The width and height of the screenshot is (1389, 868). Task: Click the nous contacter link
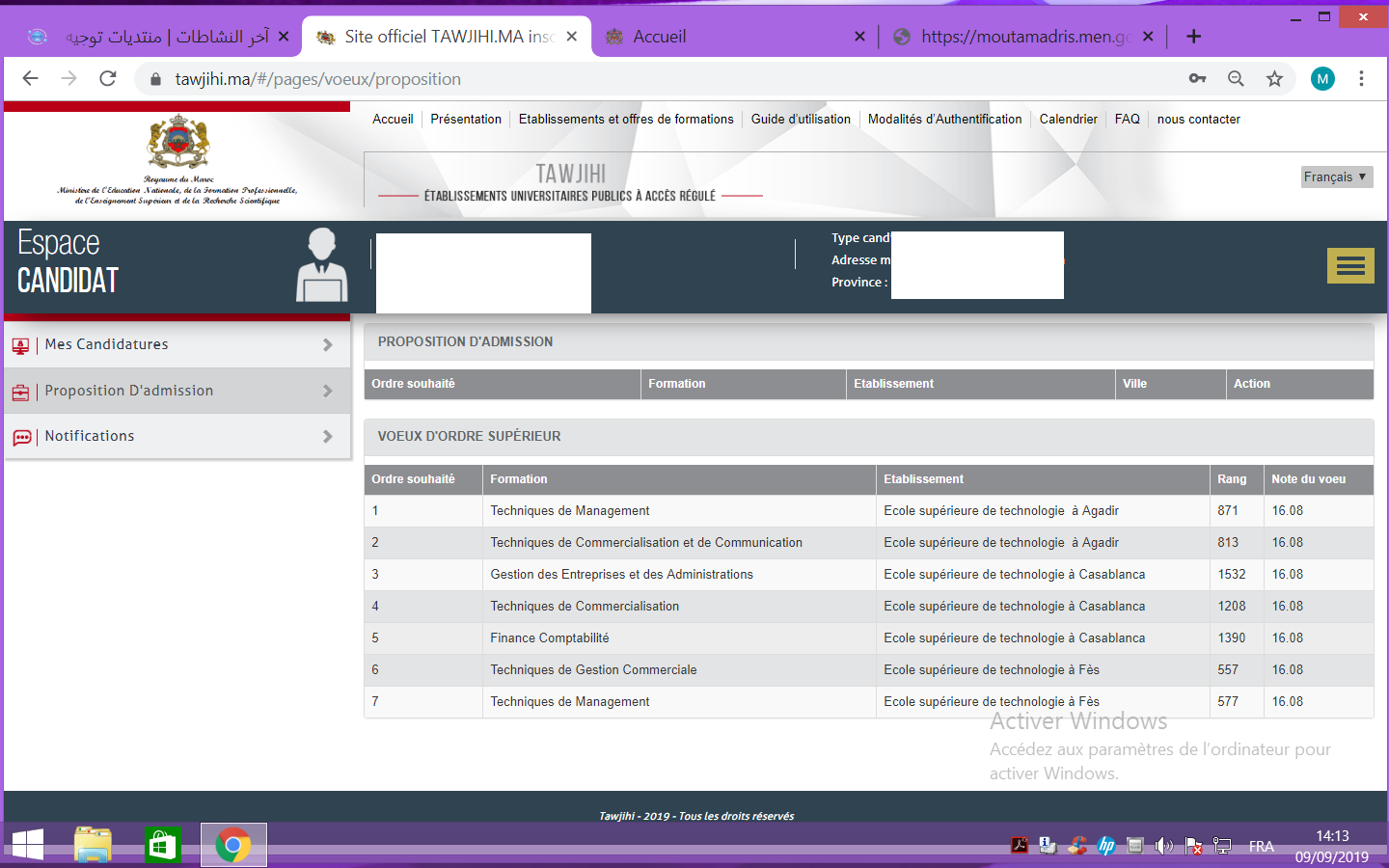pyautogui.click(x=1198, y=120)
